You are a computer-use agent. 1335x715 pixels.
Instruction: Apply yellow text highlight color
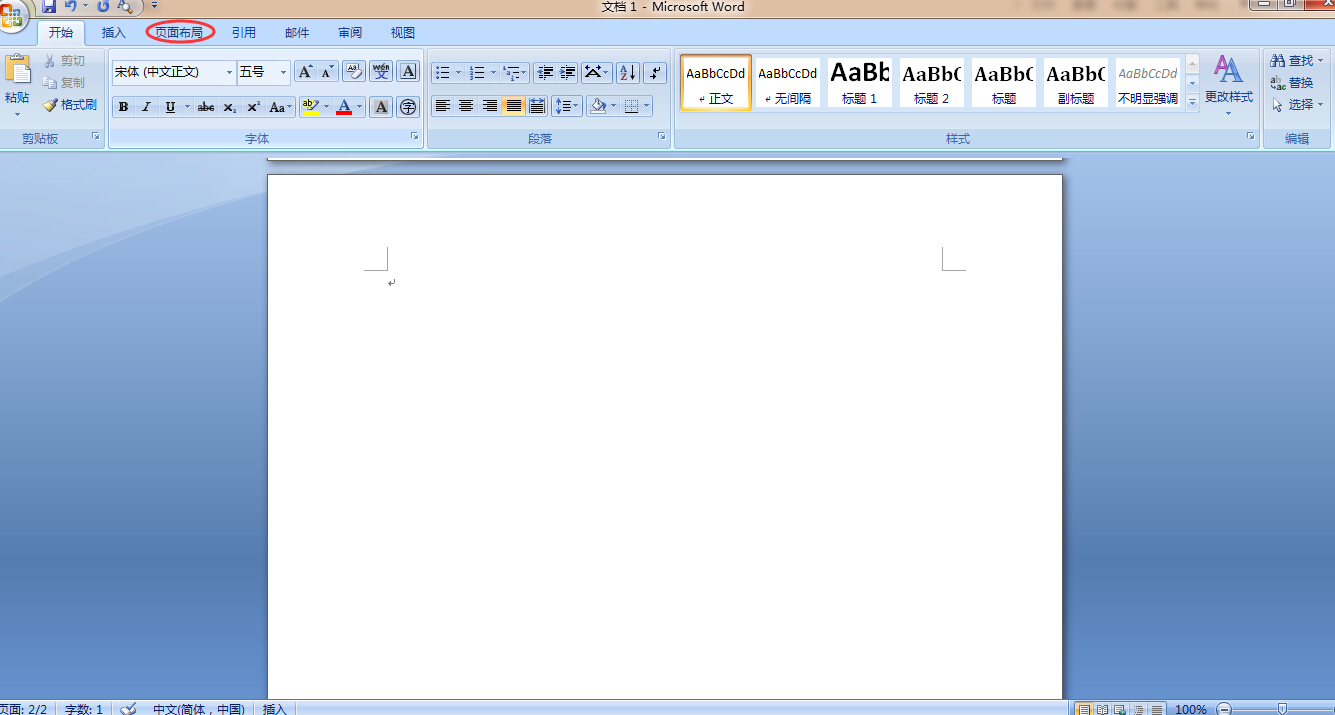(310, 107)
